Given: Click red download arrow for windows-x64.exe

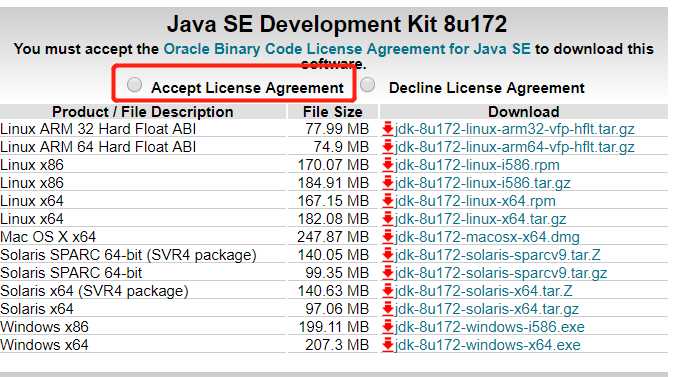Looking at the screenshot, I should (388, 345).
